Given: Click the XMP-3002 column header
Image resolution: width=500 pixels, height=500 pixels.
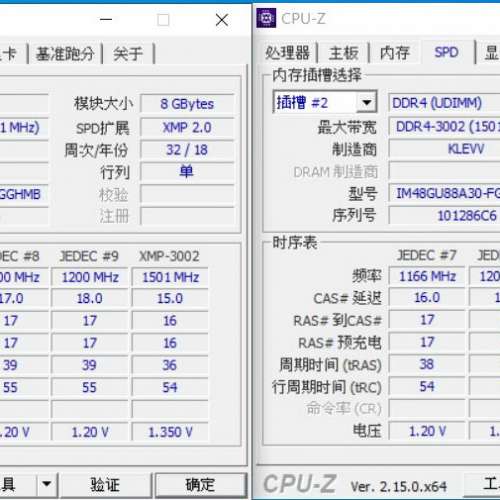Looking at the screenshot, I should 169,256.
